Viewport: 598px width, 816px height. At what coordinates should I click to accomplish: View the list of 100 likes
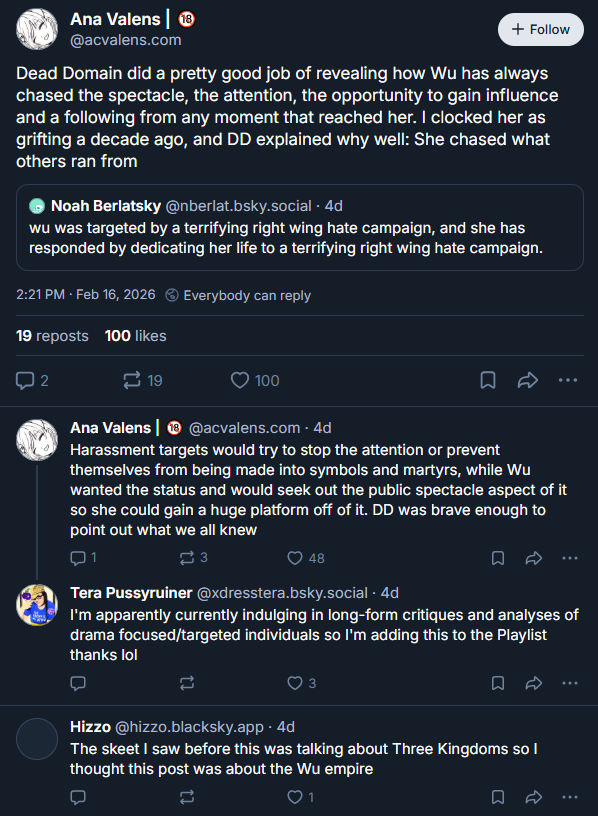pos(135,336)
